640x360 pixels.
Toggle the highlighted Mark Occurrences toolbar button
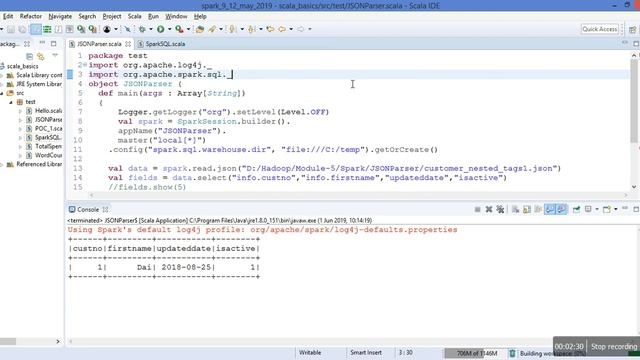[x=36, y=29]
